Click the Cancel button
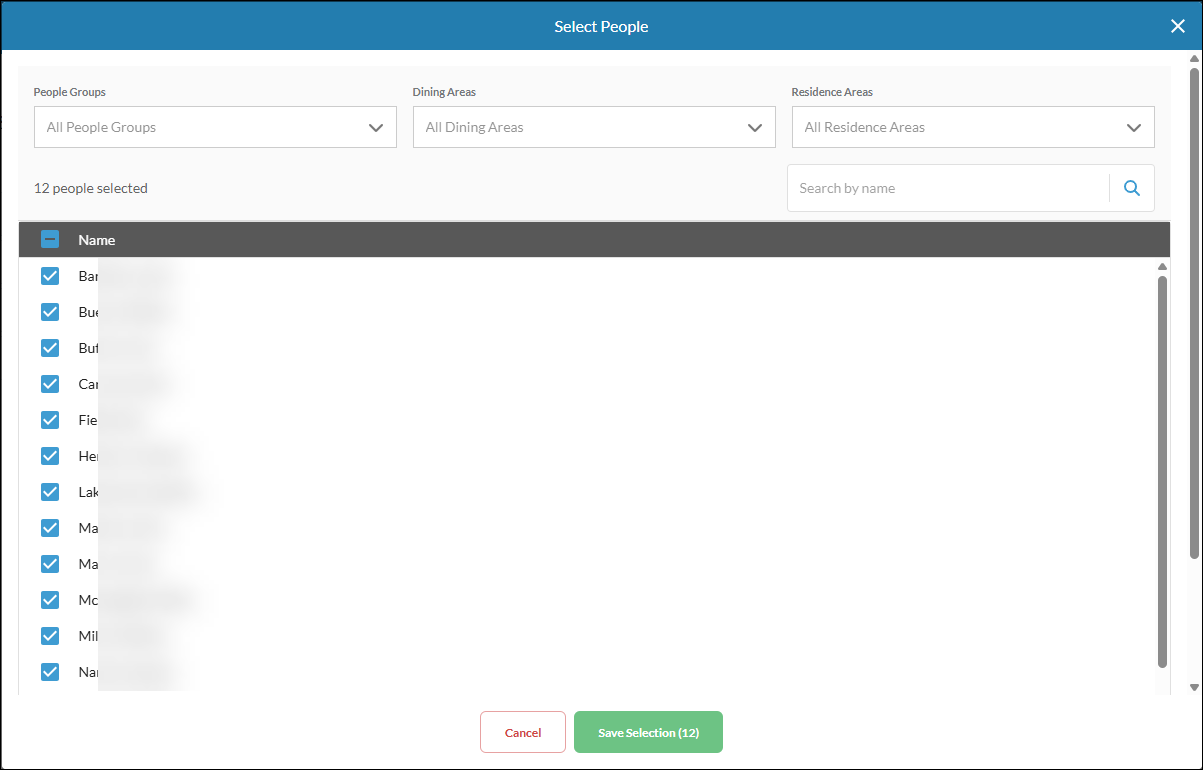This screenshot has width=1203, height=770. tap(523, 732)
